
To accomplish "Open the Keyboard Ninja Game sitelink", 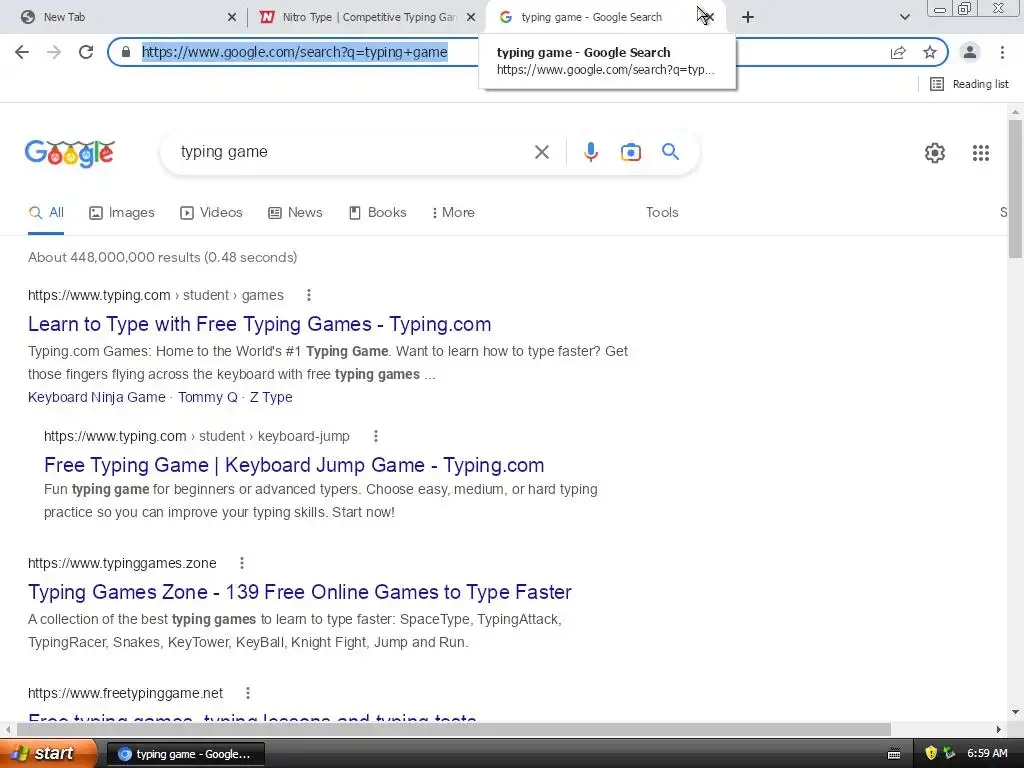I will click(97, 397).
